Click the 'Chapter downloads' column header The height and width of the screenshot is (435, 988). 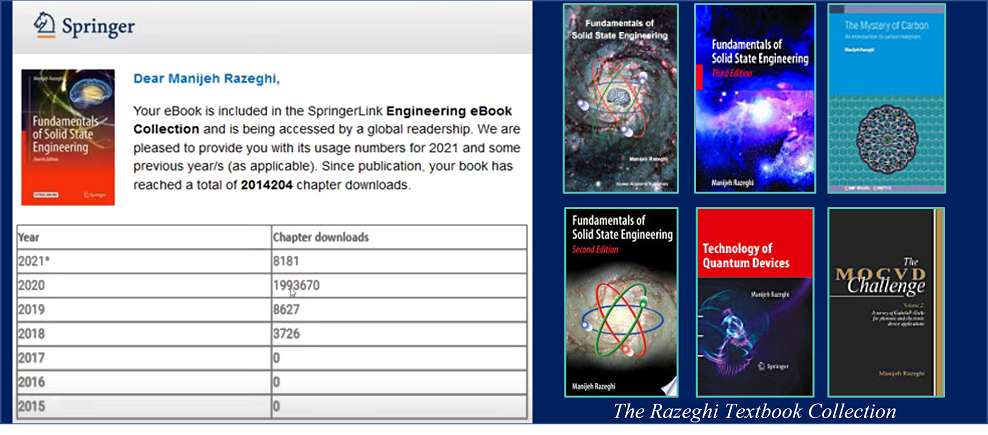click(399, 238)
